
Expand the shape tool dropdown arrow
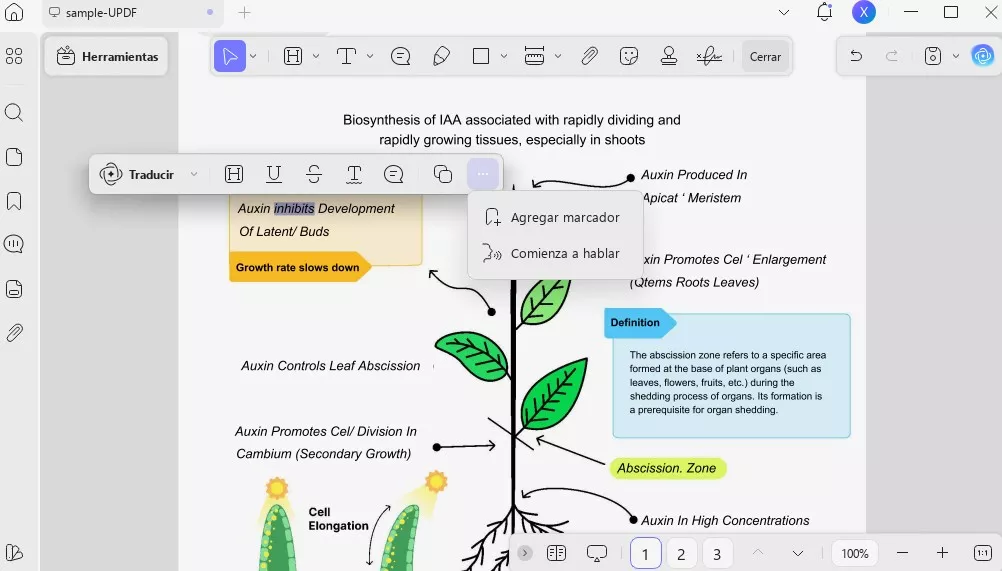504,56
